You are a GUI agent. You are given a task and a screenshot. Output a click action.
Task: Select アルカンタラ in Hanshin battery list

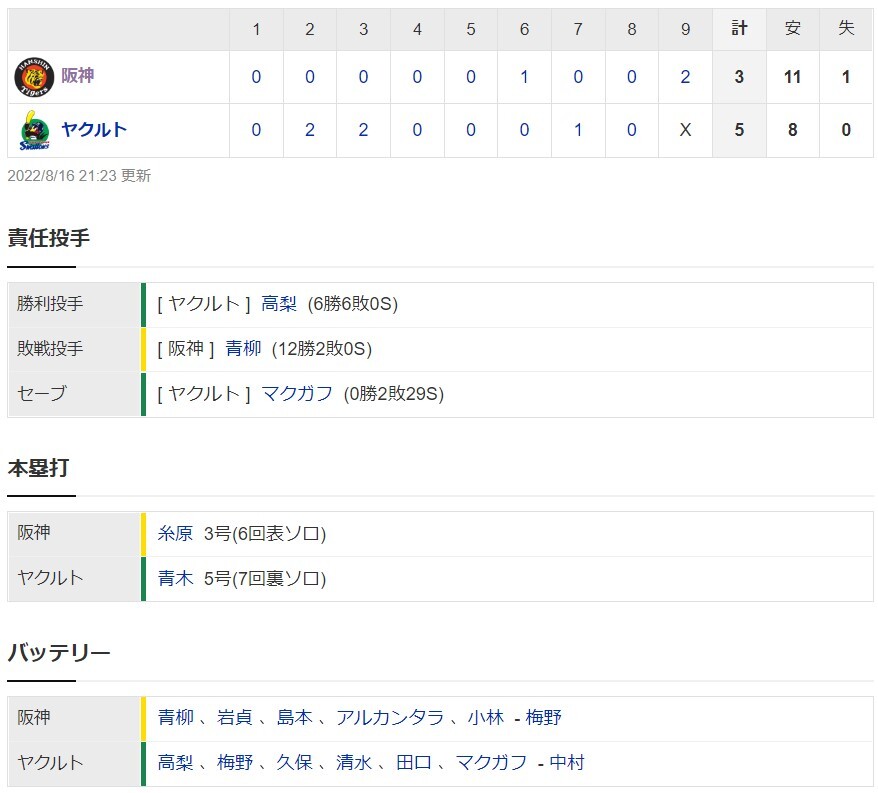point(390,717)
